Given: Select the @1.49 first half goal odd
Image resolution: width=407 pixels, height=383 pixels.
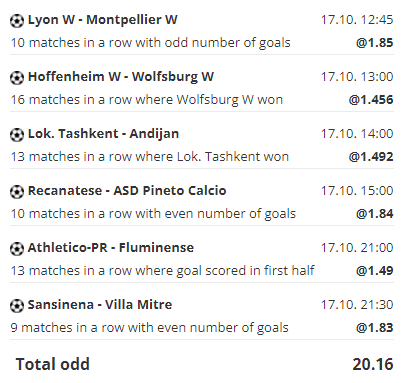Looking at the screenshot, I should pos(375,271).
